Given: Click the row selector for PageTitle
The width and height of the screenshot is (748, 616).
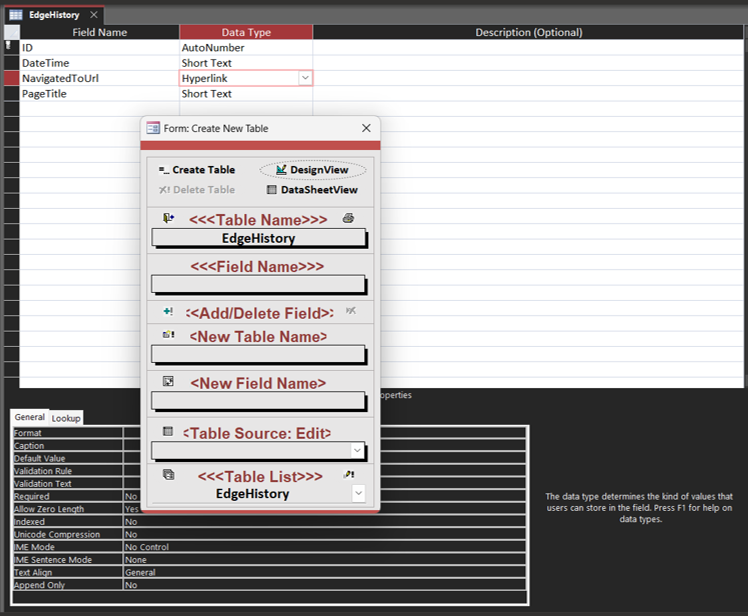Looking at the screenshot, I should coord(11,94).
